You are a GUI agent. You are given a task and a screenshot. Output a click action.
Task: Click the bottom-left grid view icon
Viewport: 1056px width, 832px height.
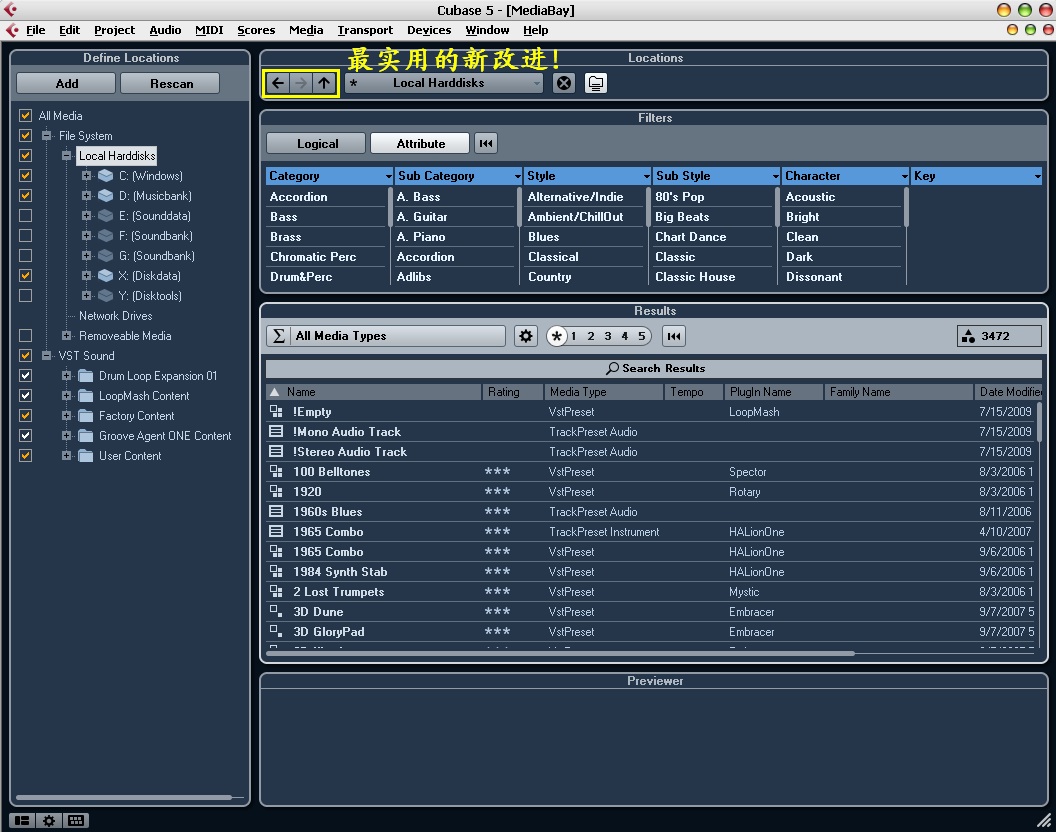pos(75,820)
